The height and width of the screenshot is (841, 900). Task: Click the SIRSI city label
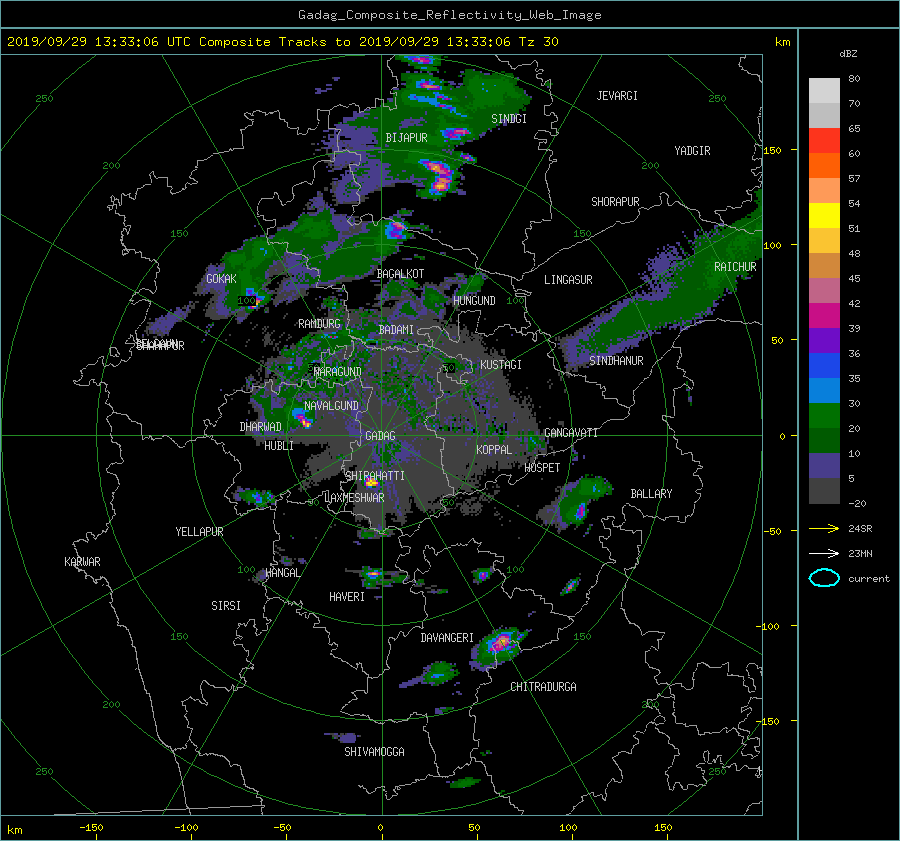click(226, 606)
